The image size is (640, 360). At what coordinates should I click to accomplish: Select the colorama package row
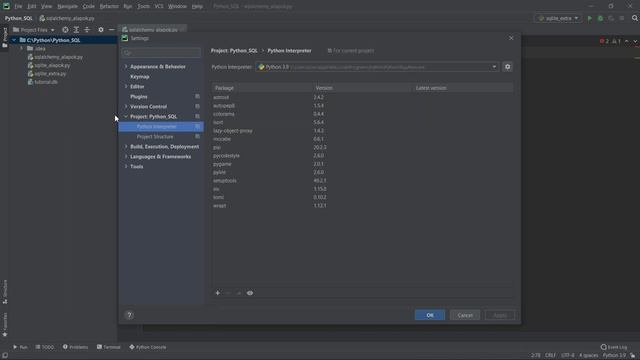coord(362,114)
